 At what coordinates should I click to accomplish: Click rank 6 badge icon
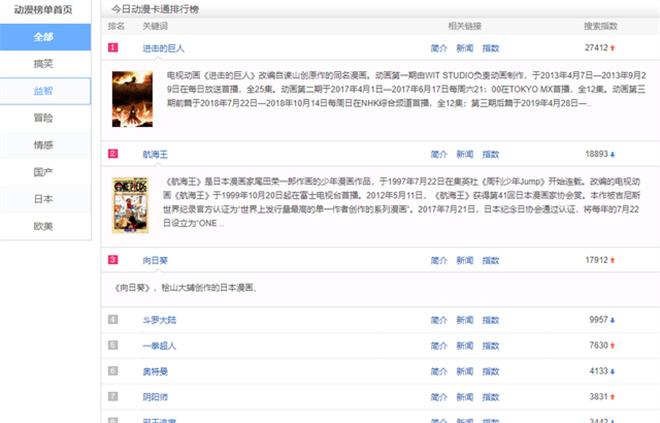[113, 371]
